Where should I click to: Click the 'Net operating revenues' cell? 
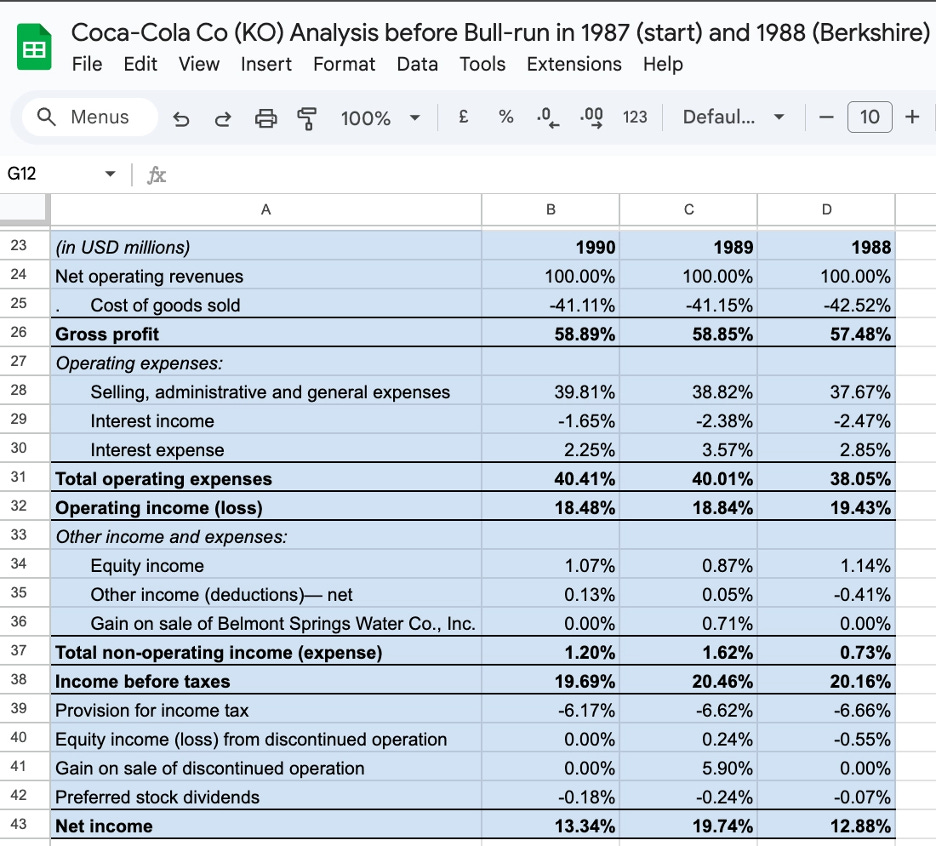pyautogui.click(x=266, y=275)
